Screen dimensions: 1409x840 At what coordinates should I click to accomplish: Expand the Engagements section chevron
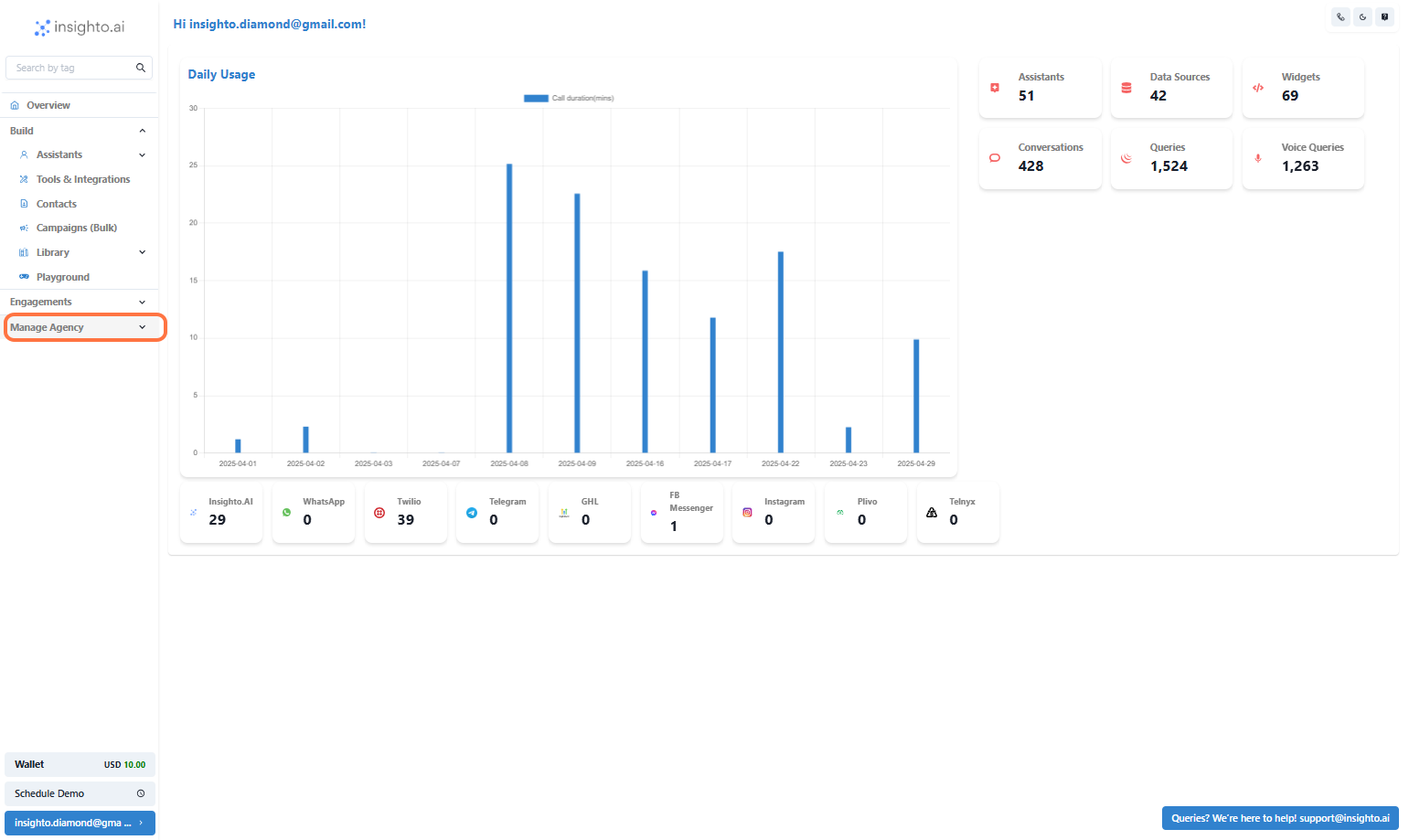[142, 303]
